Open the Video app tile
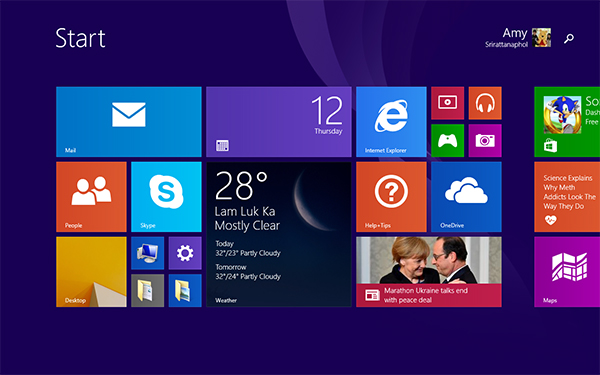This screenshot has width=600, height=375. [x=447, y=103]
